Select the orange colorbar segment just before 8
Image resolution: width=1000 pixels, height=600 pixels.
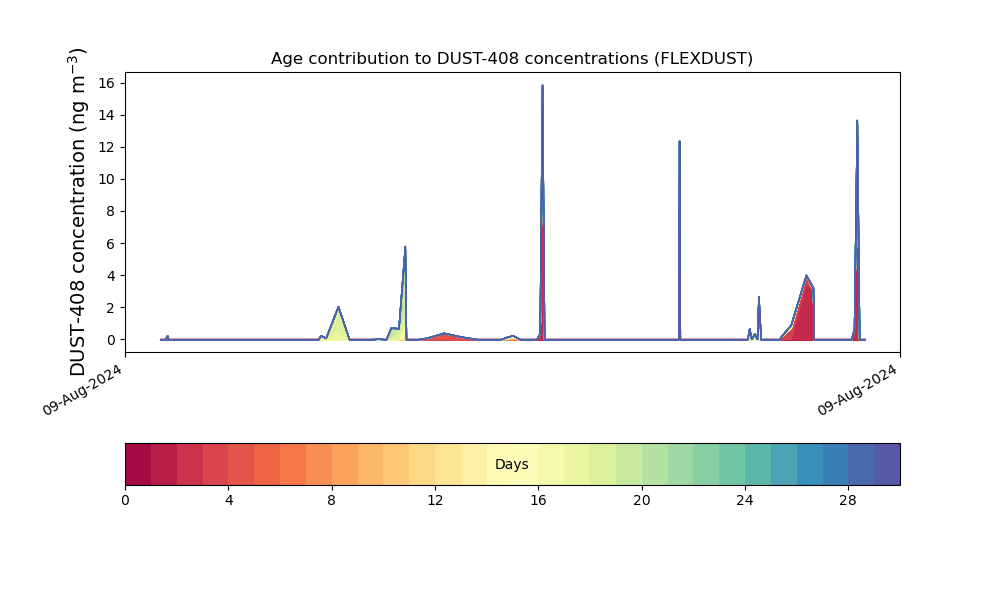319,464
